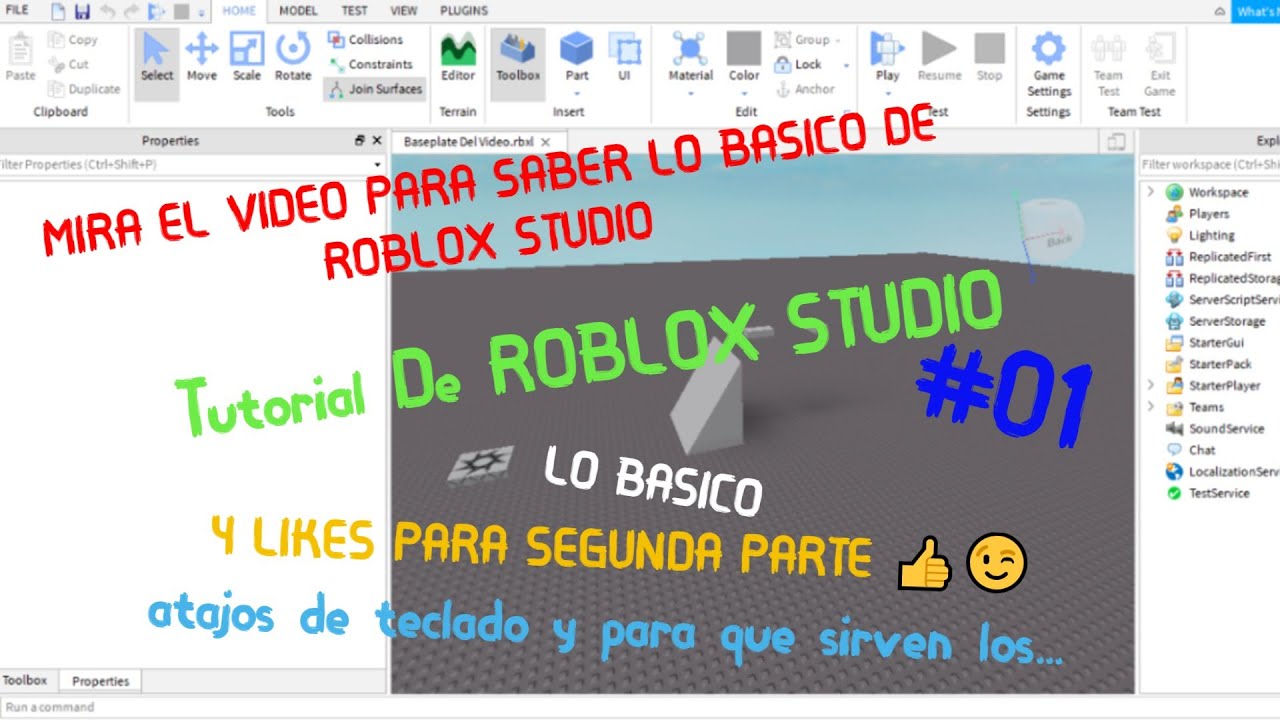Image resolution: width=1280 pixels, height=720 pixels.
Task: Click the Run a command bar
Action: (640, 707)
